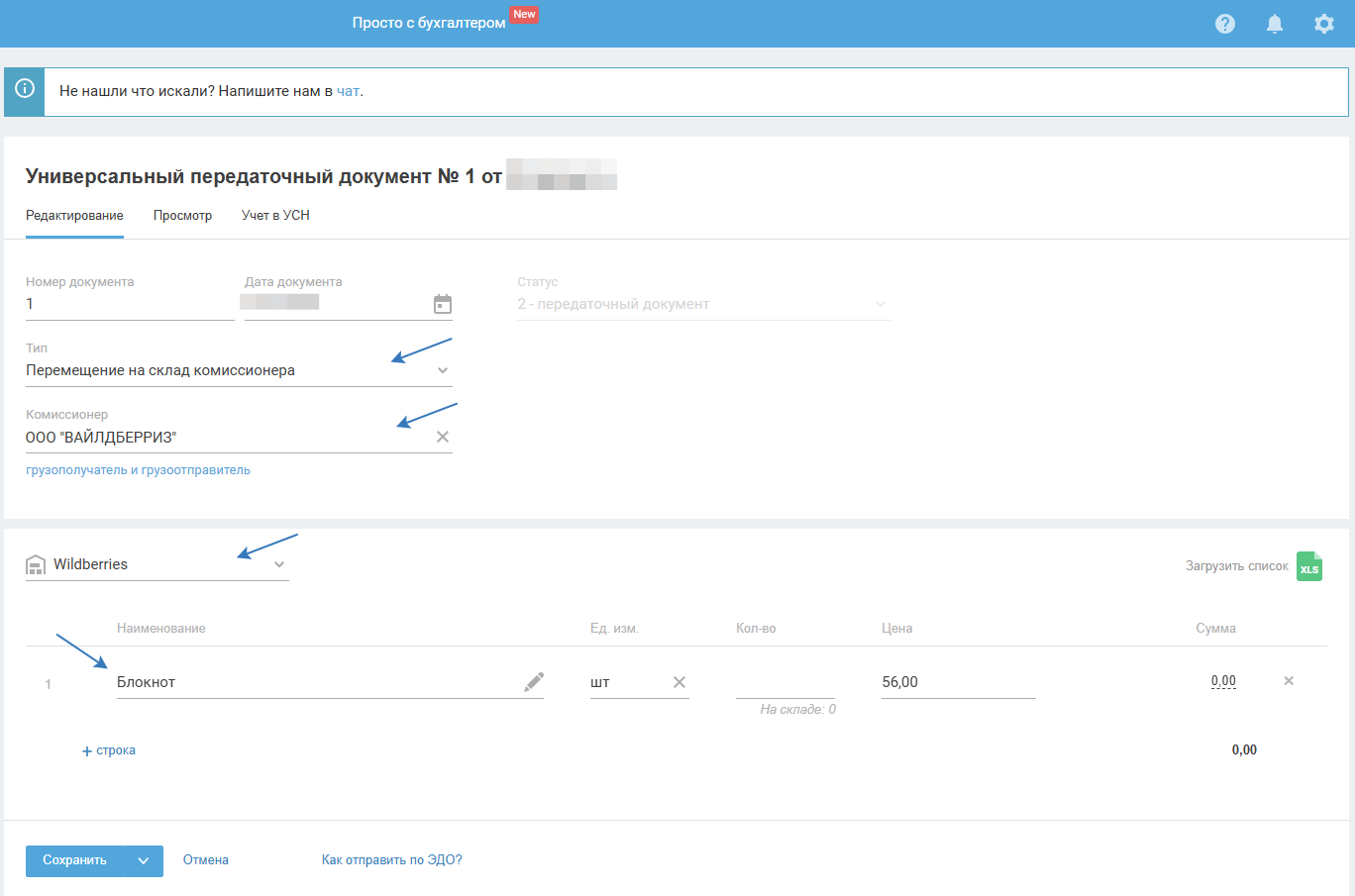Click the Отмена link
Image resolution: width=1355 pixels, height=896 pixels.
[x=206, y=860]
